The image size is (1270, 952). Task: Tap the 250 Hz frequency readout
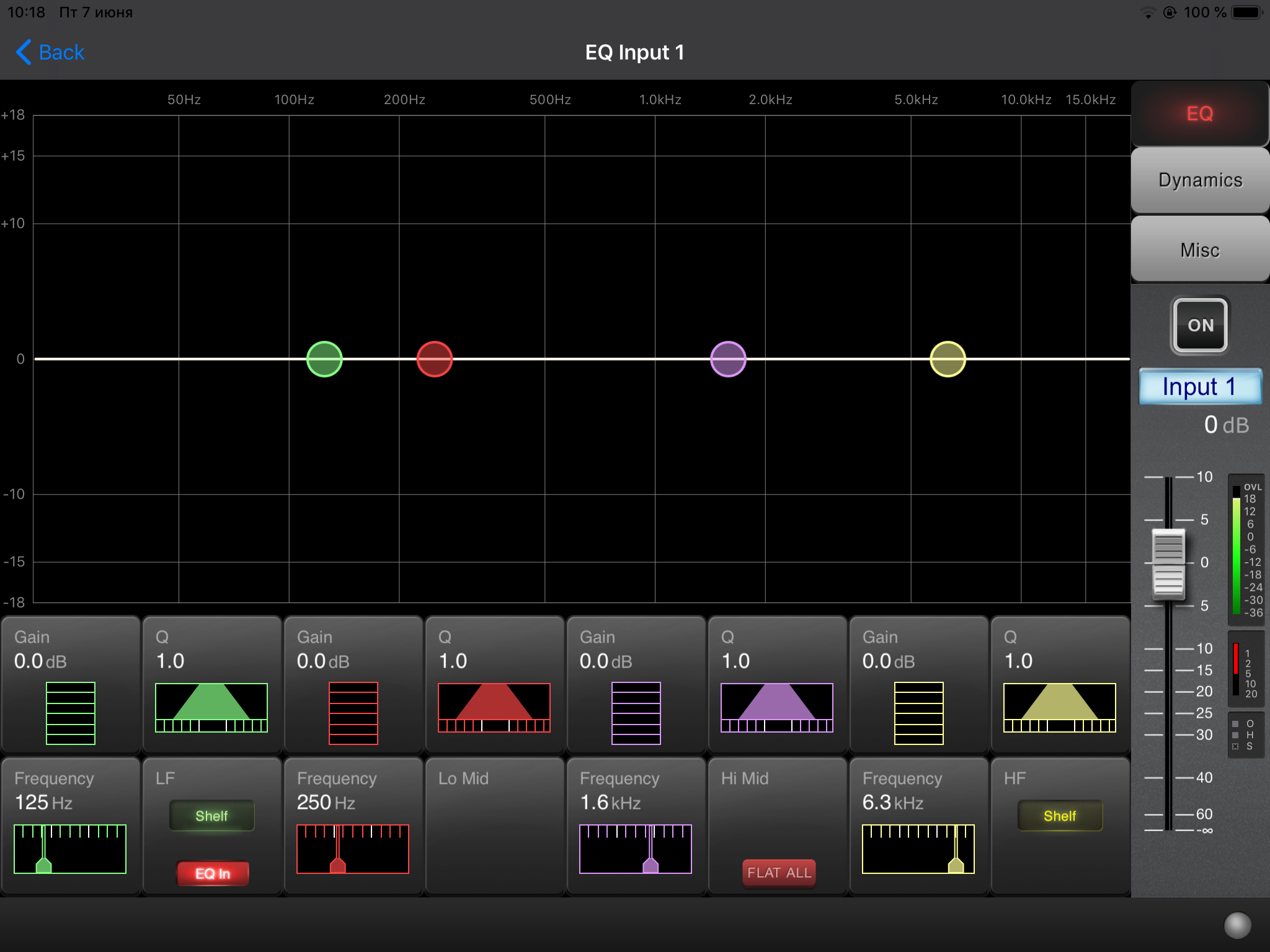[x=326, y=803]
